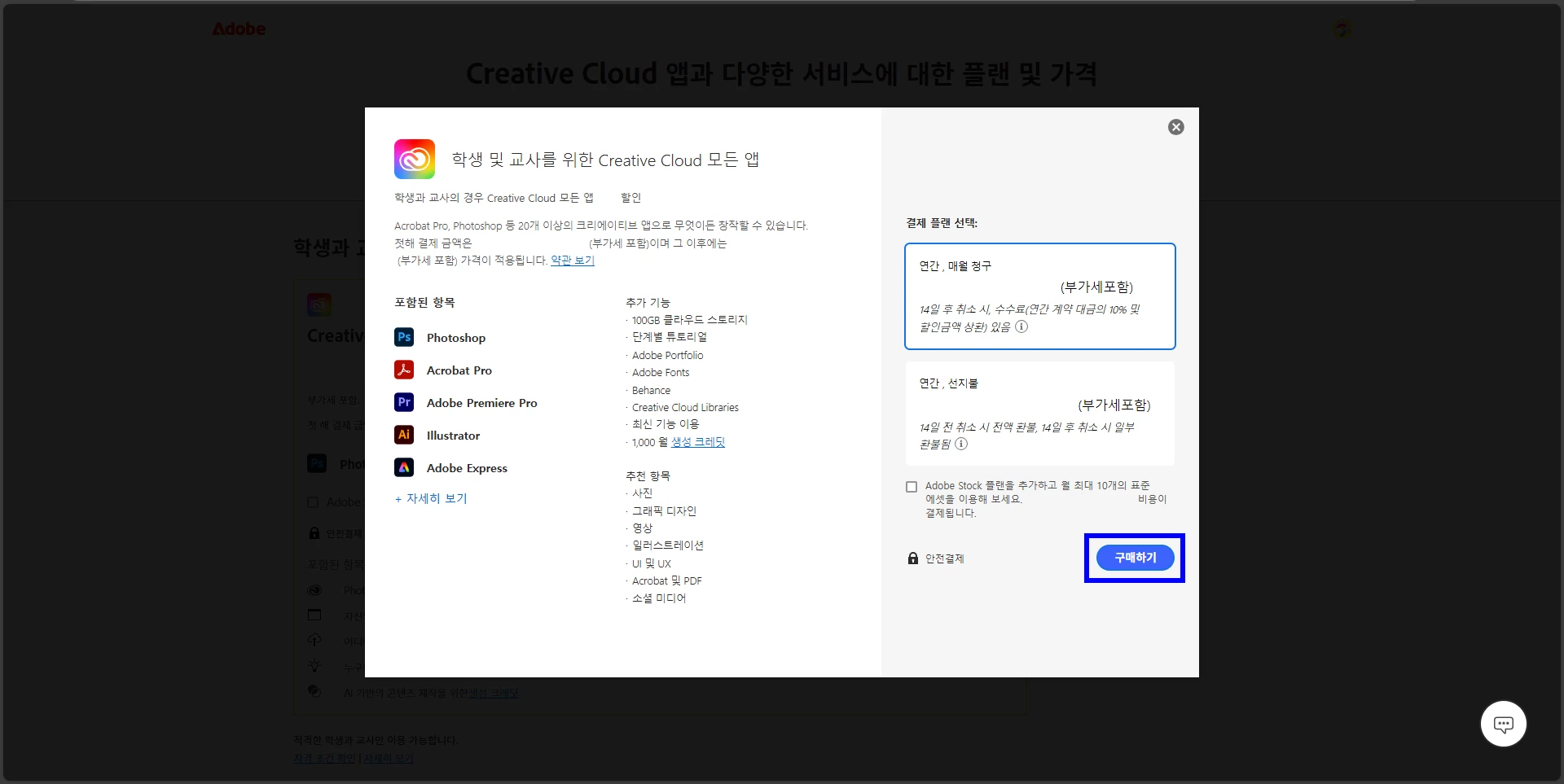Click the 추천 항목 heading

648,476
